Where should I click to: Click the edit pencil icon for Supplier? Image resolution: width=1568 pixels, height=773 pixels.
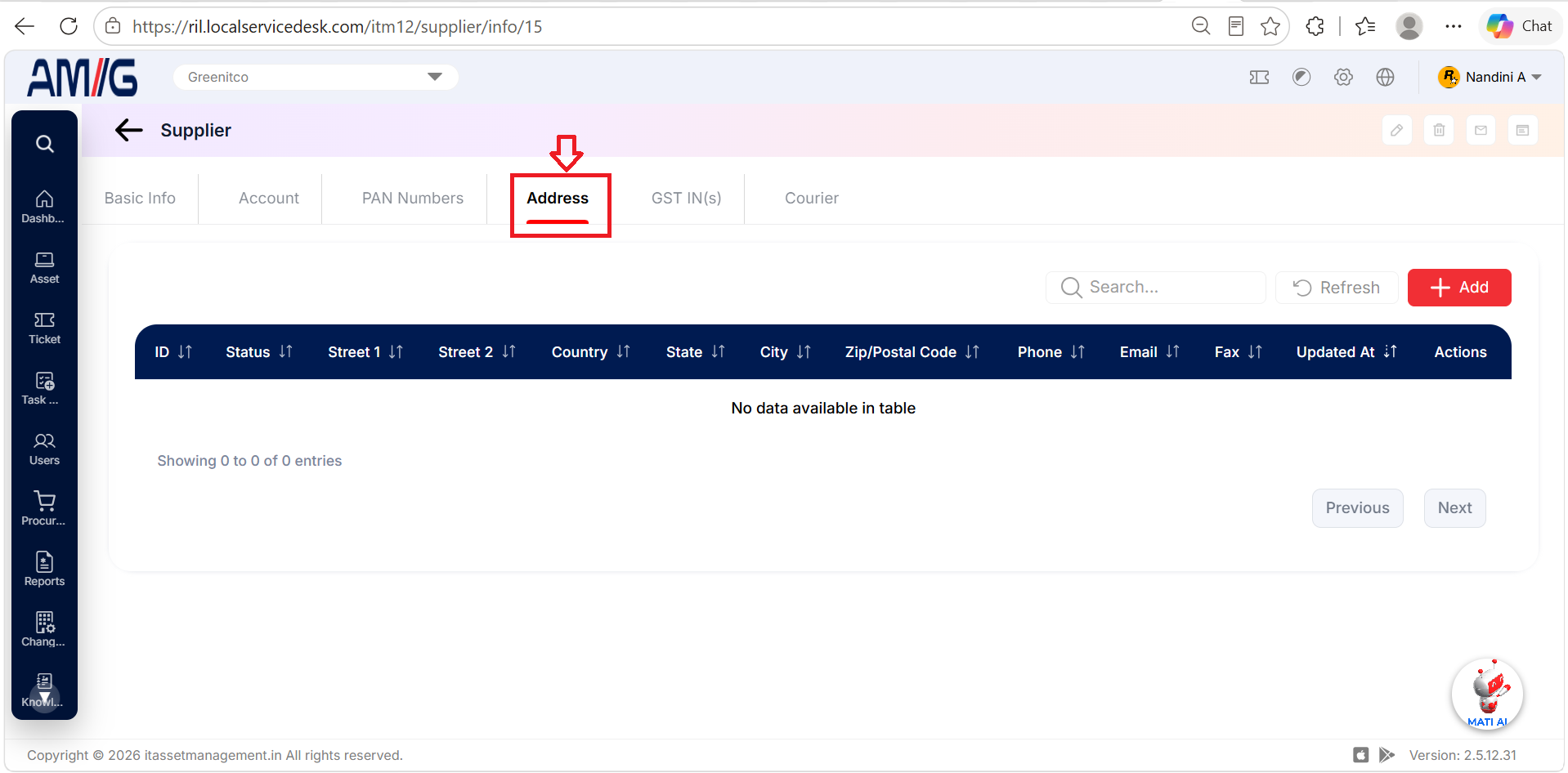pos(1397,130)
